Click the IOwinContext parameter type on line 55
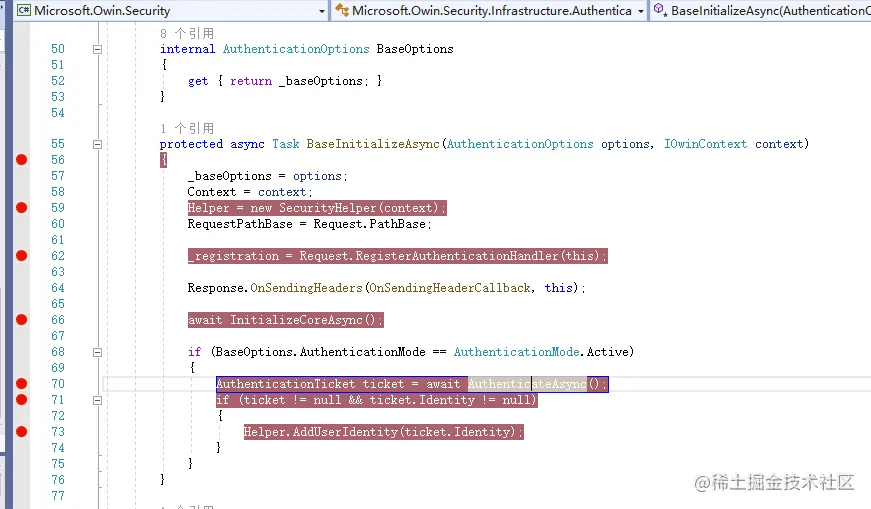This screenshot has width=871, height=509. (705, 144)
